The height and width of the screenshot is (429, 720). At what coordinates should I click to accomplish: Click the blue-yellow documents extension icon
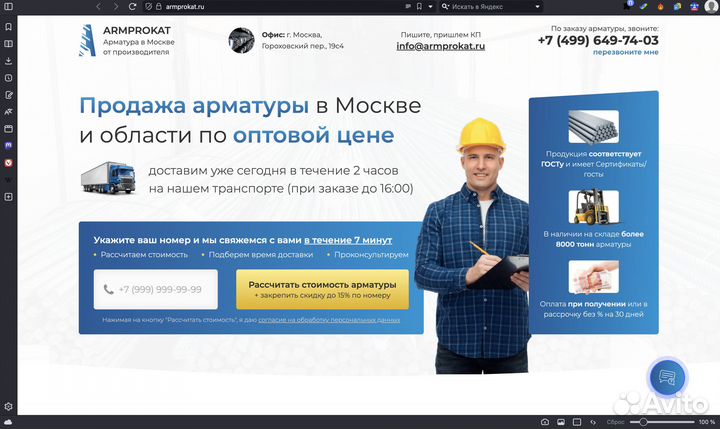coord(677,6)
